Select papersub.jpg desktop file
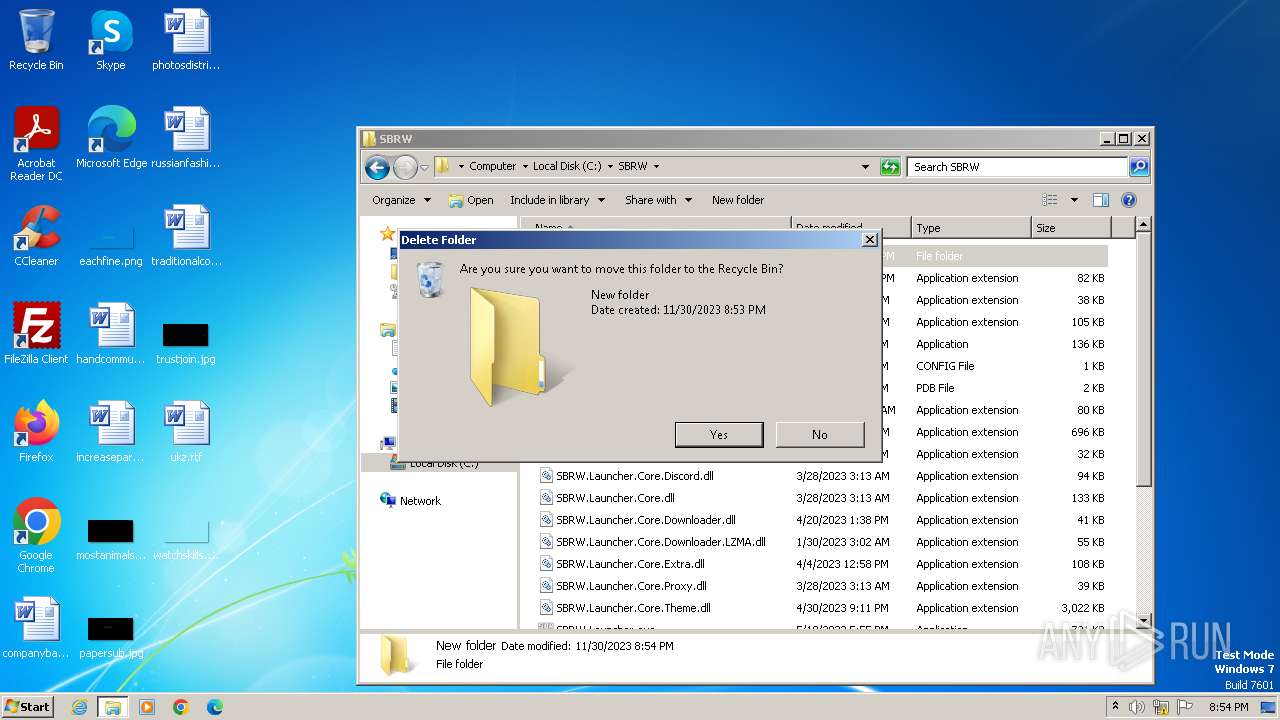 point(111,638)
